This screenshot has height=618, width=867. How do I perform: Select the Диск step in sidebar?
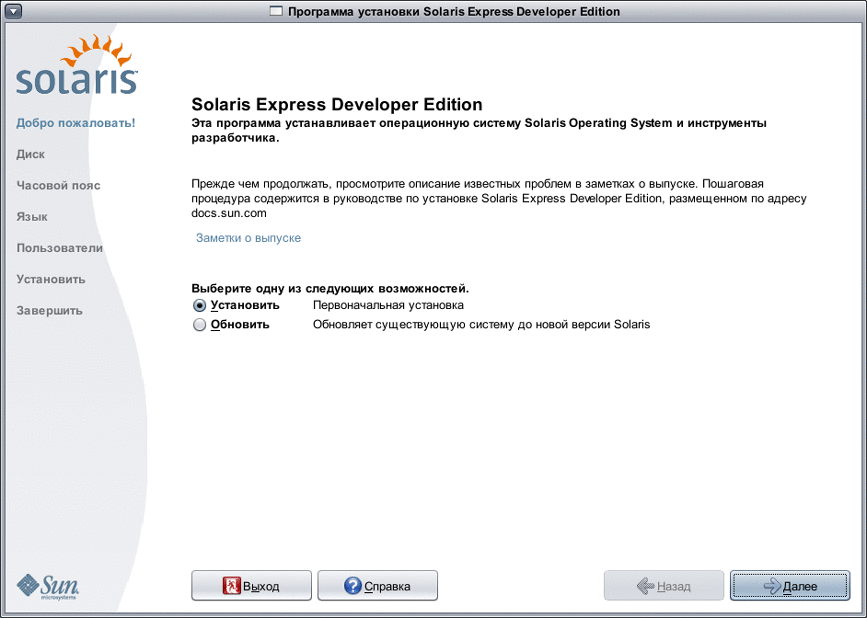point(30,154)
